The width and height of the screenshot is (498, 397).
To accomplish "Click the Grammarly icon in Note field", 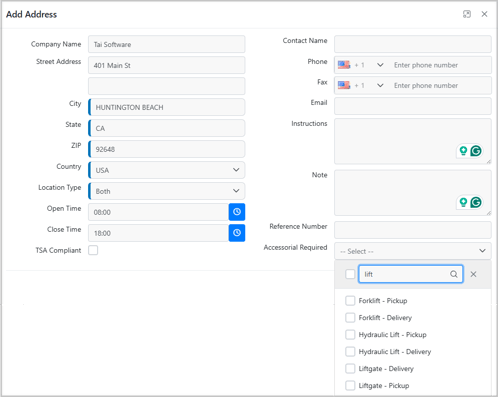I will [x=476, y=202].
